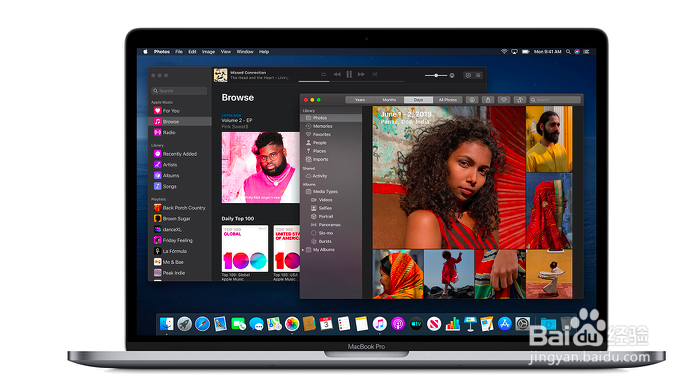
Task: Open the File menu
Action: click(x=179, y=51)
